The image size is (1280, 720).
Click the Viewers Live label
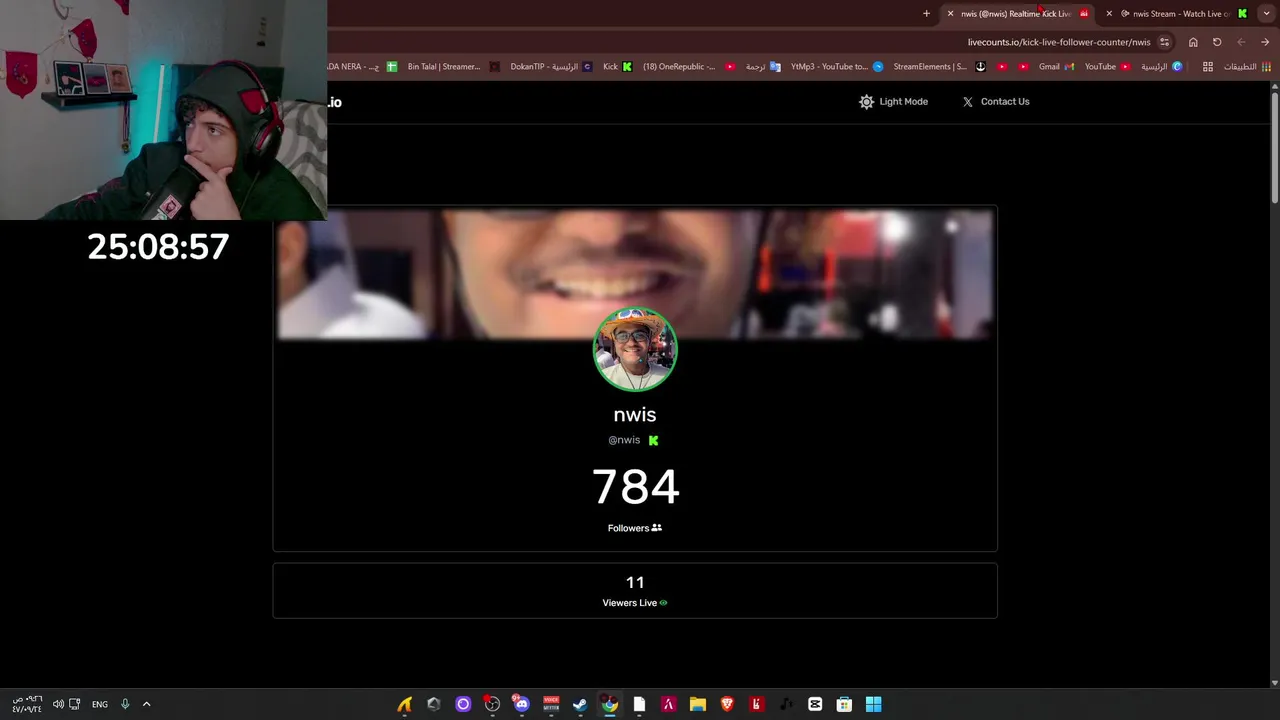click(630, 603)
